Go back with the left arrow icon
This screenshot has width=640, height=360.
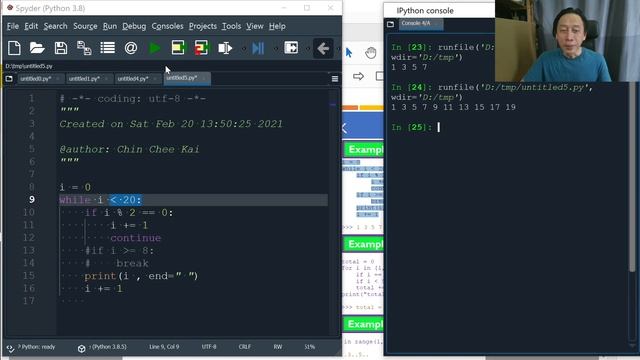coord(323,49)
